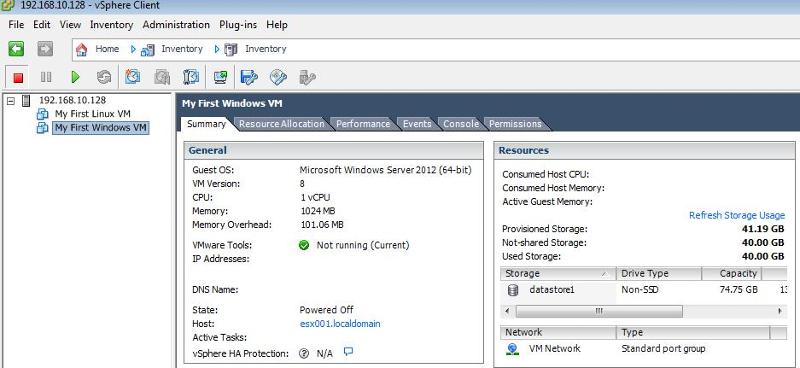
Task: Revert to current snapshot toolbar icon
Action: 162,77
